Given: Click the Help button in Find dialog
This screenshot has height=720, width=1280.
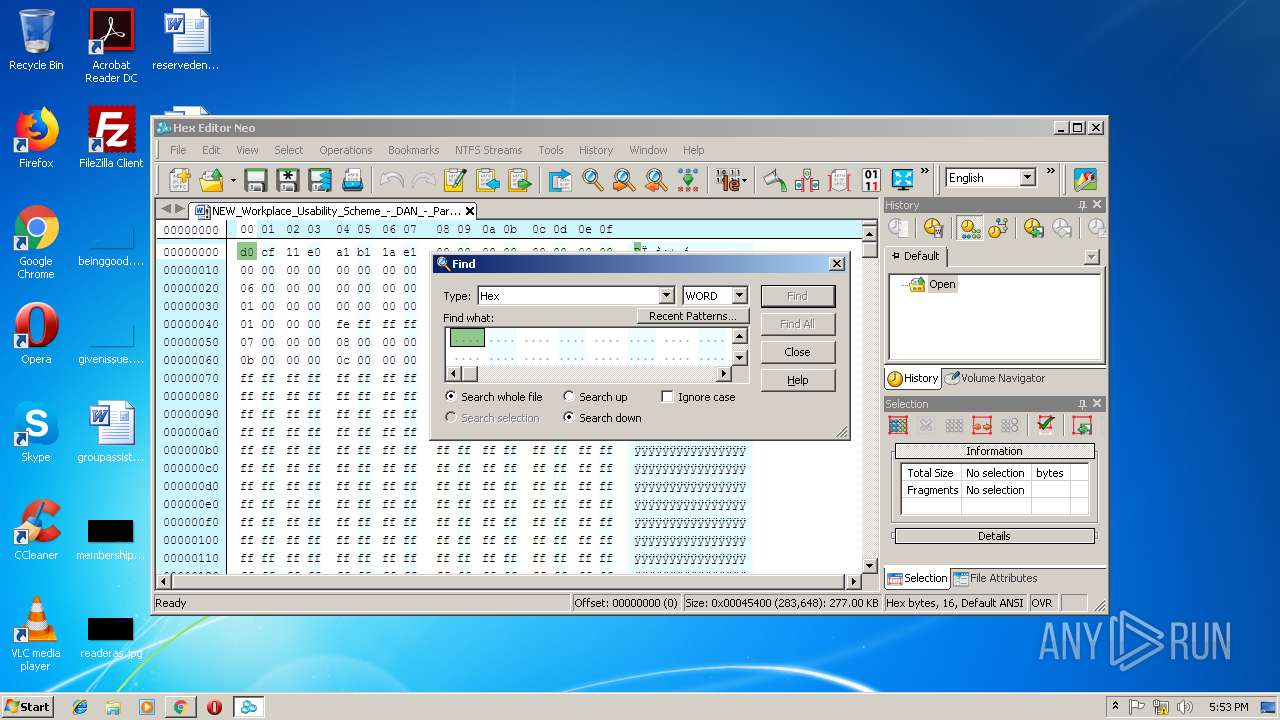Looking at the screenshot, I should (797, 380).
